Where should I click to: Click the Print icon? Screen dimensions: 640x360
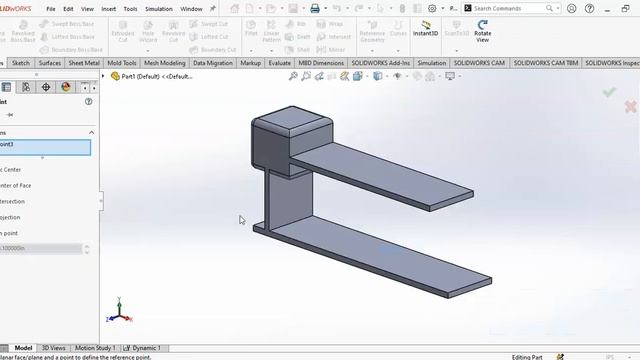coord(315,8)
